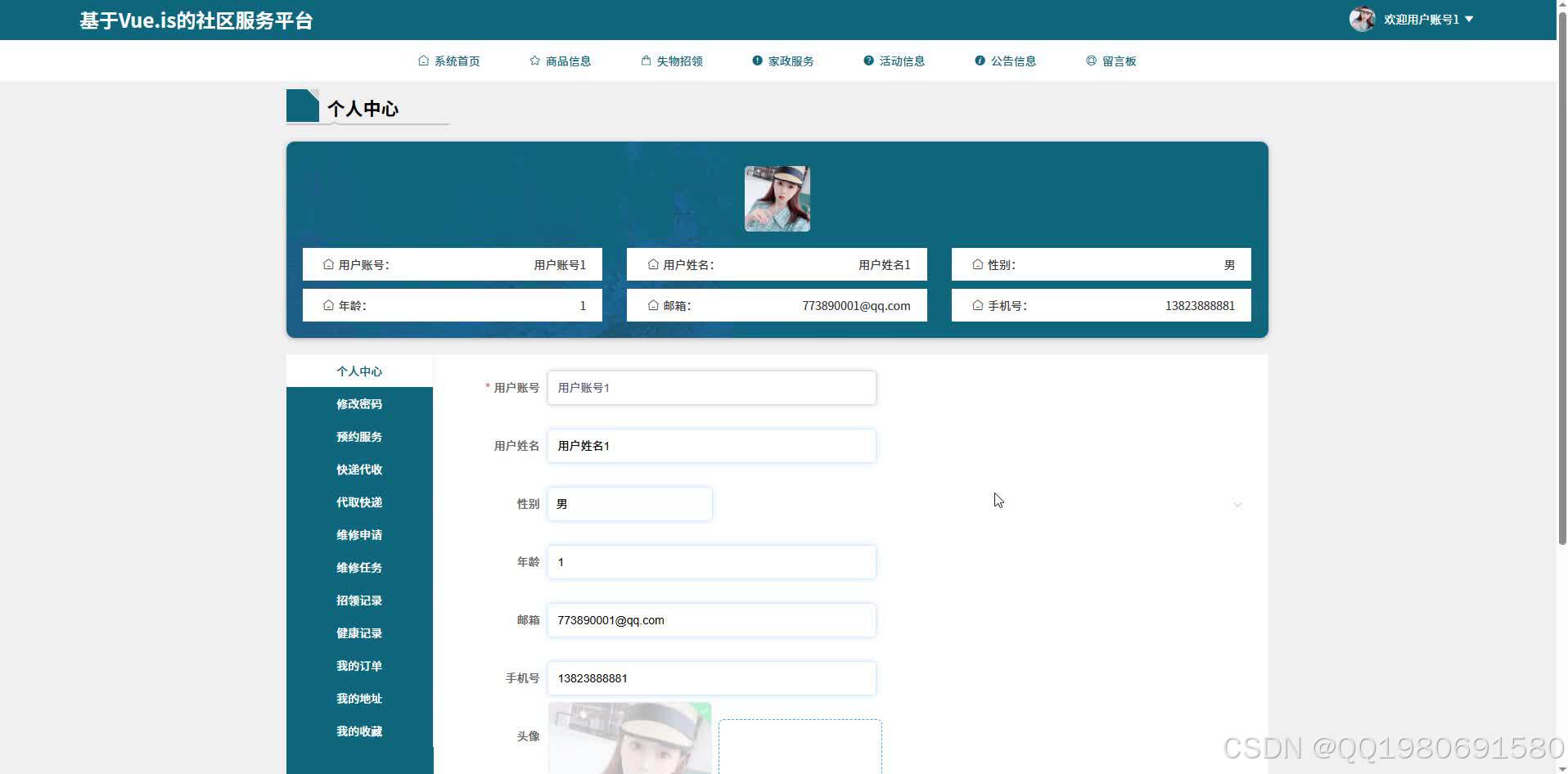This screenshot has height=774, width=1568.
Task: Click the house icon beside 用户账号 card
Action: (x=326, y=263)
